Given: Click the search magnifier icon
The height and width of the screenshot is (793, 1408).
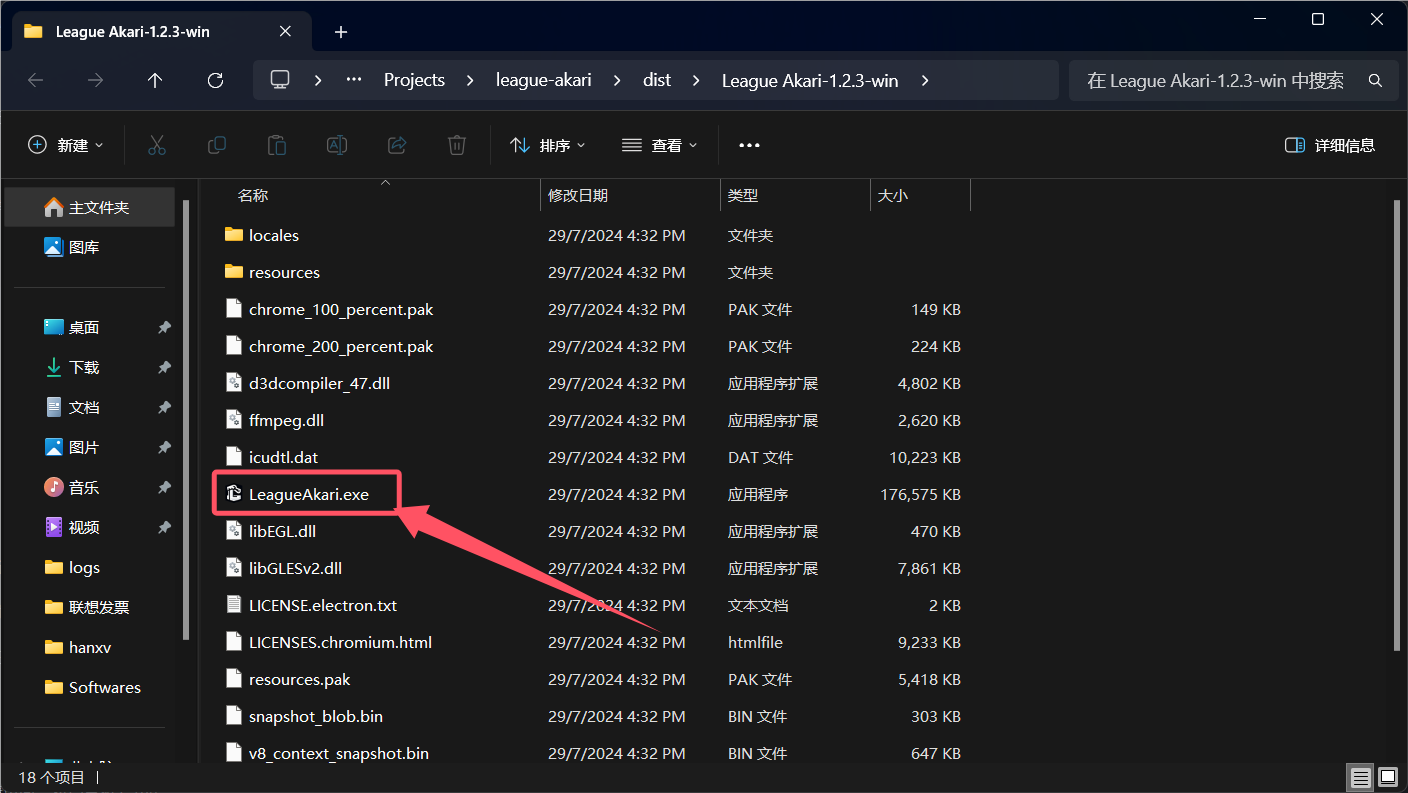Looking at the screenshot, I should (1375, 80).
